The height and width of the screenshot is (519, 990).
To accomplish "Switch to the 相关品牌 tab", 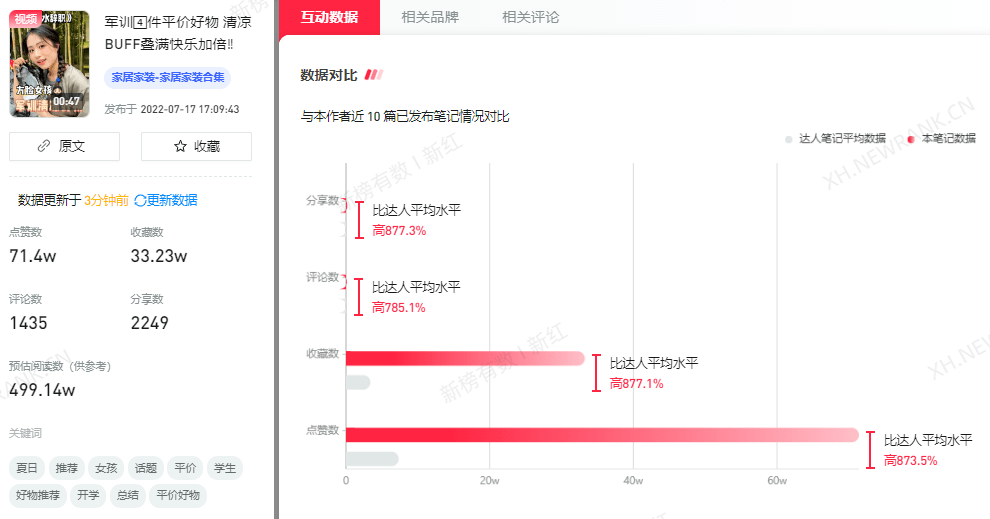I will [430, 17].
